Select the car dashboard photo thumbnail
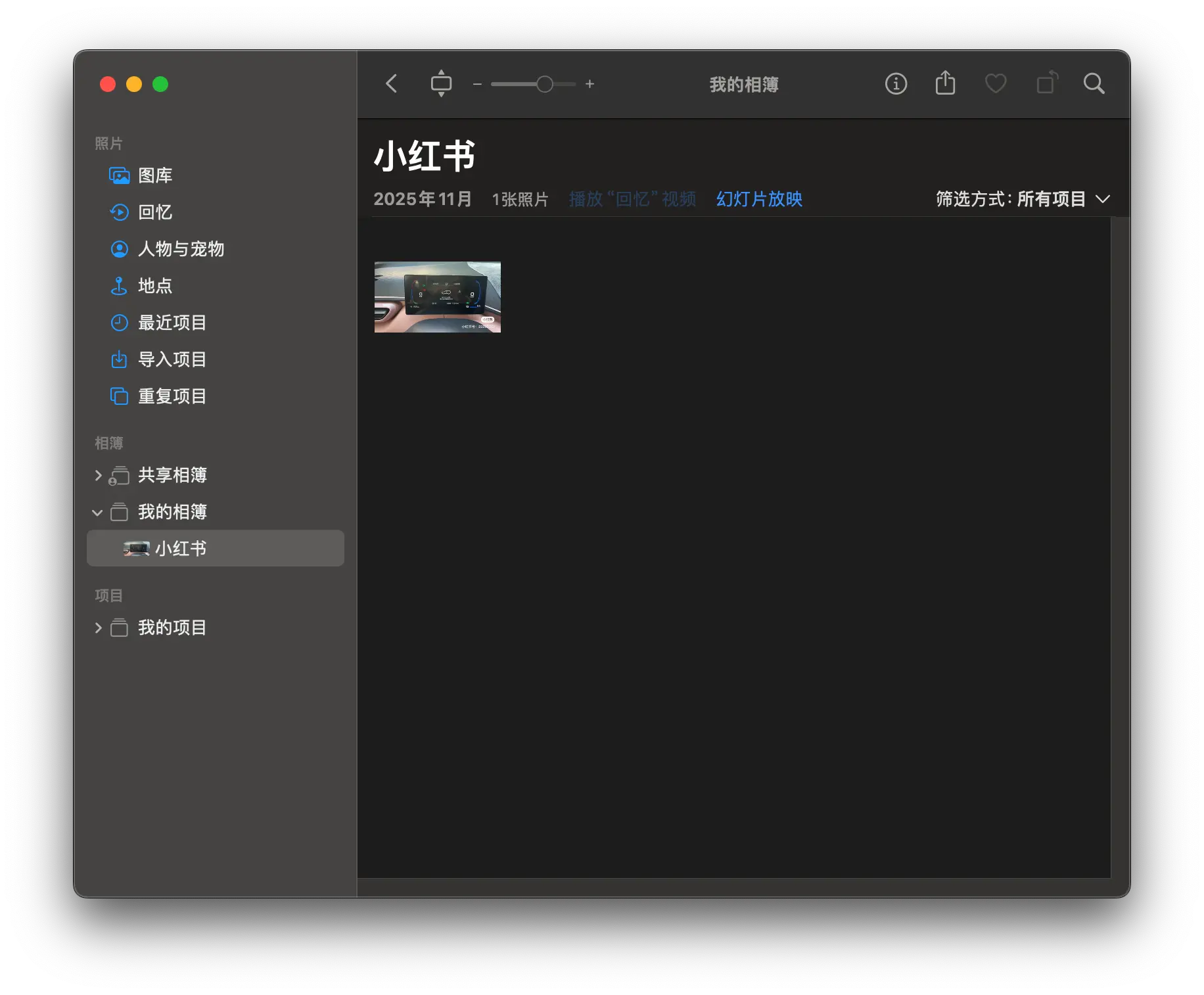The image size is (1204, 995). pos(437,296)
